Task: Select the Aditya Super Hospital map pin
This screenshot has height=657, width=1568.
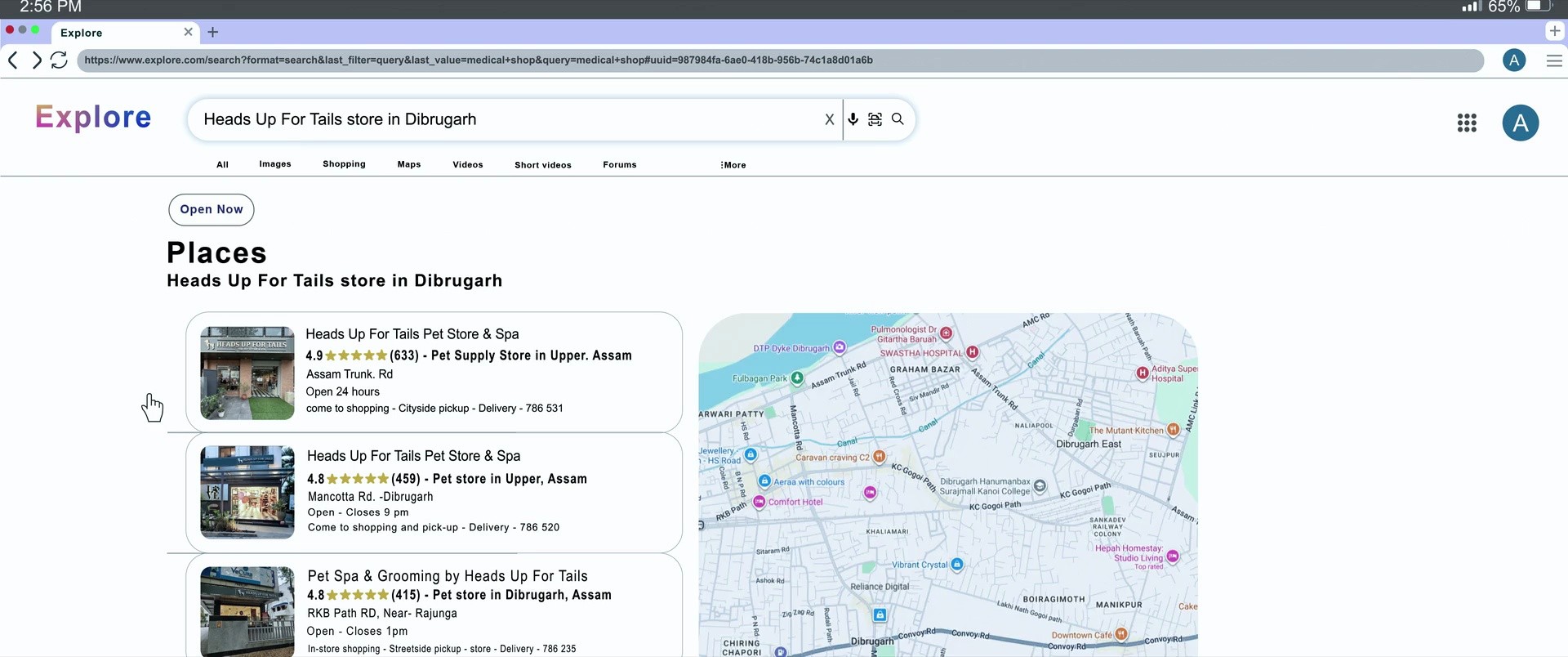Action: 1143,373
